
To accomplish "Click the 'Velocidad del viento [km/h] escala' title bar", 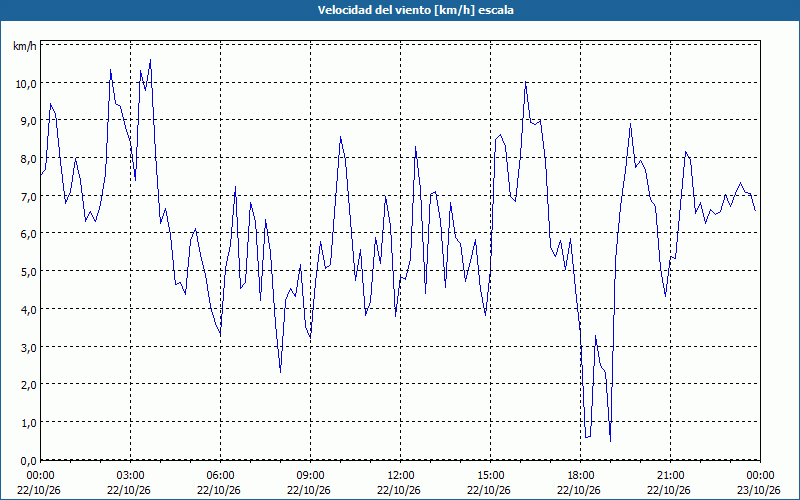I will (400, 10).
